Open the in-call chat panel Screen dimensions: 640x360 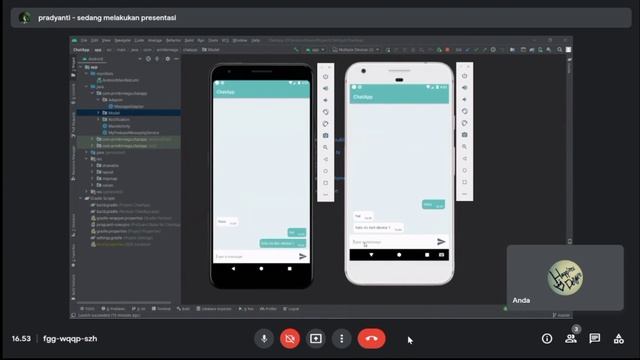pos(595,338)
